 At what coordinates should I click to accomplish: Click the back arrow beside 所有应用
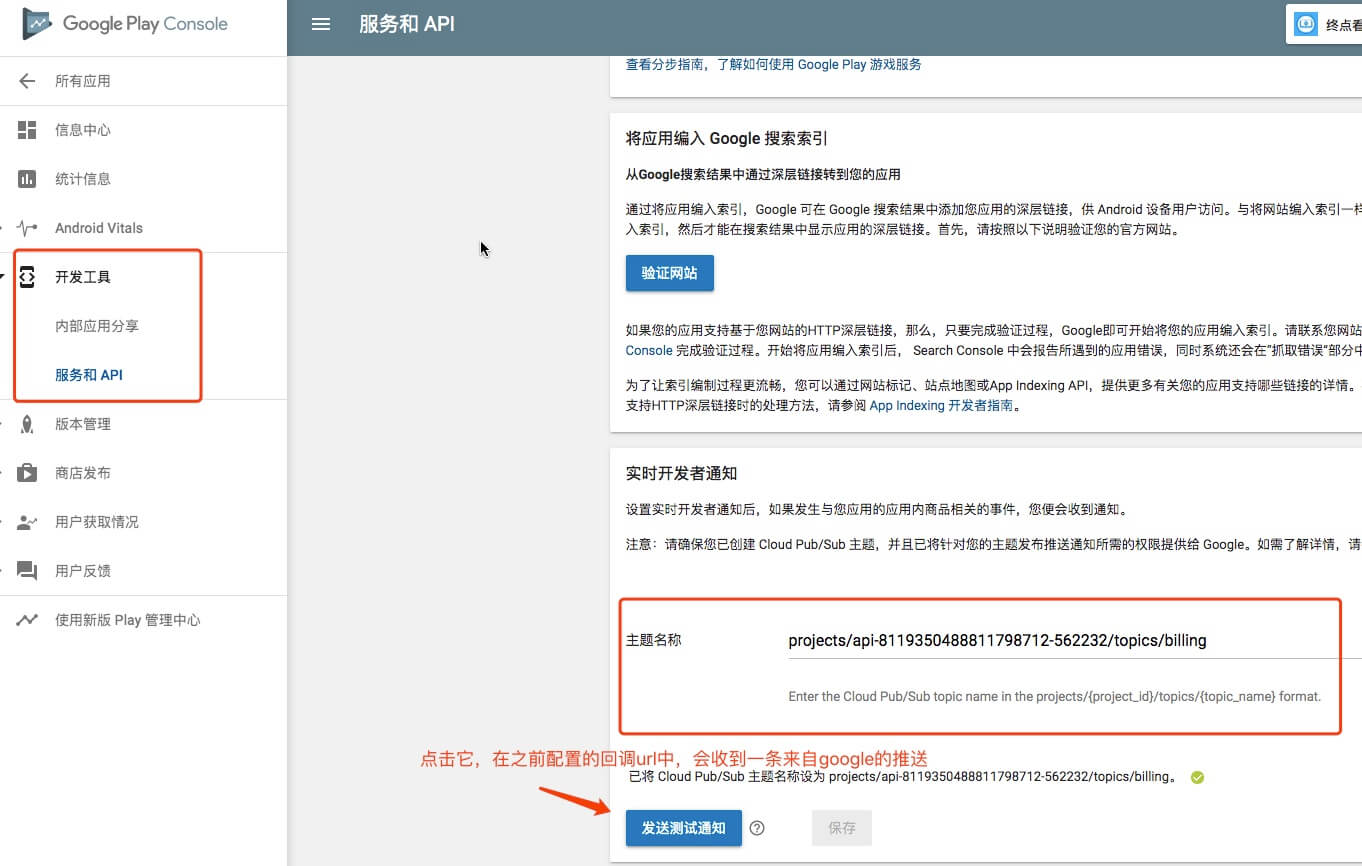point(27,81)
